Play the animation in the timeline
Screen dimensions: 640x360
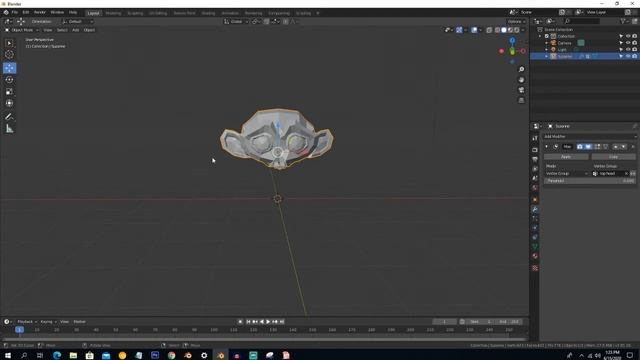pyautogui.click(x=268, y=322)
